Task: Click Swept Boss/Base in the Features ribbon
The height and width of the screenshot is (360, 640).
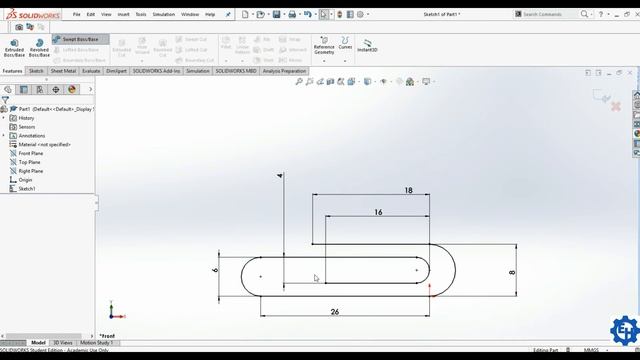Action: tap(80, 39)
